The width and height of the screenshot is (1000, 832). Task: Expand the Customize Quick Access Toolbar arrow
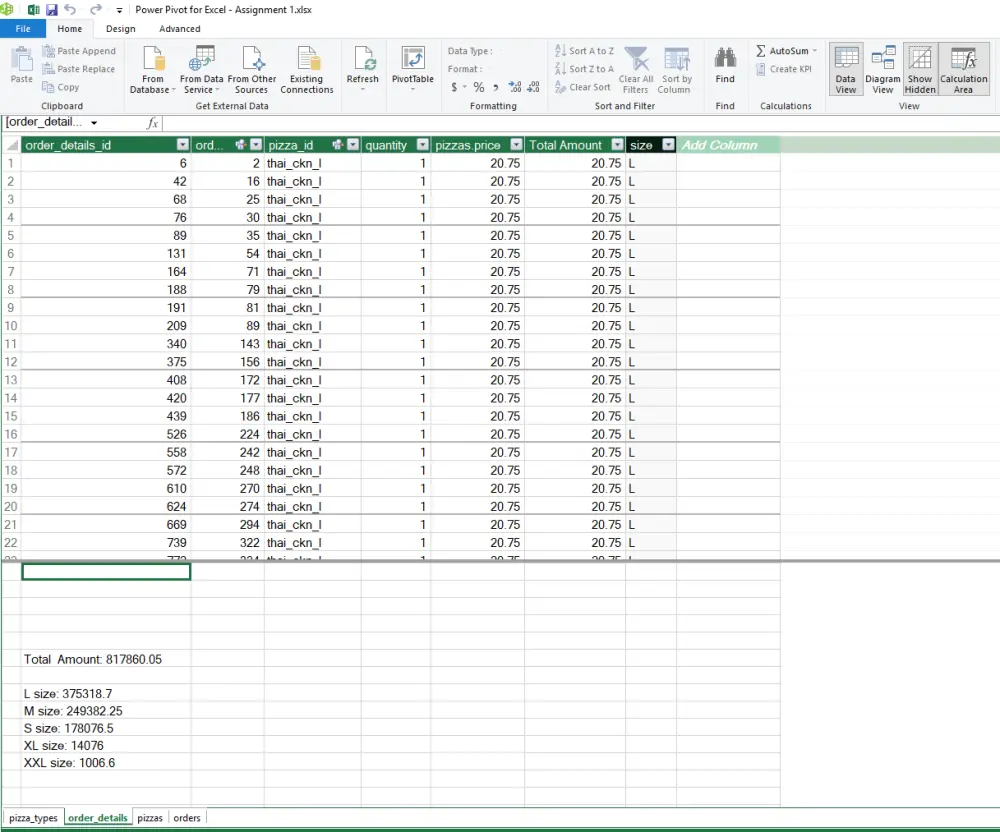point(119,10)
